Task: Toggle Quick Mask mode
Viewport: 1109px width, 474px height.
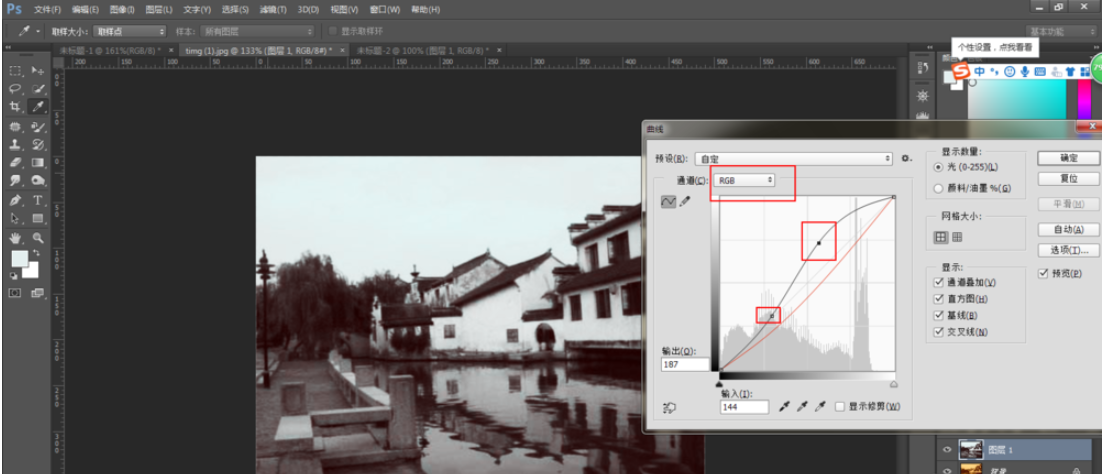Action: click(x=16, y=293)
